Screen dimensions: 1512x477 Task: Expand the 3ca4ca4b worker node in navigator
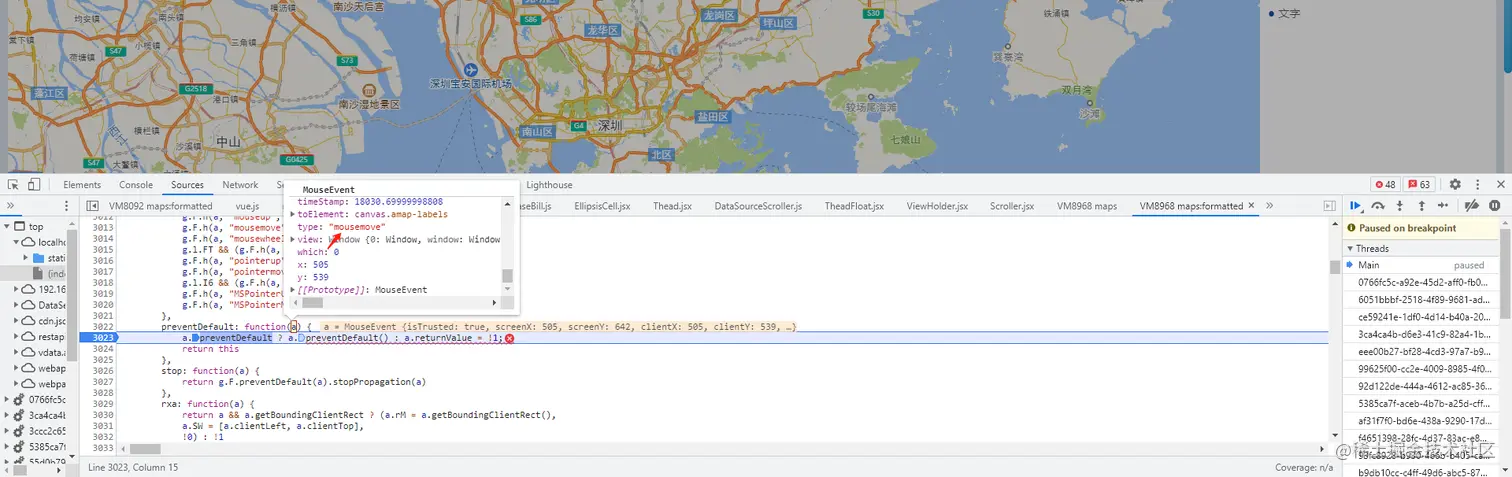tap(8, 415)
